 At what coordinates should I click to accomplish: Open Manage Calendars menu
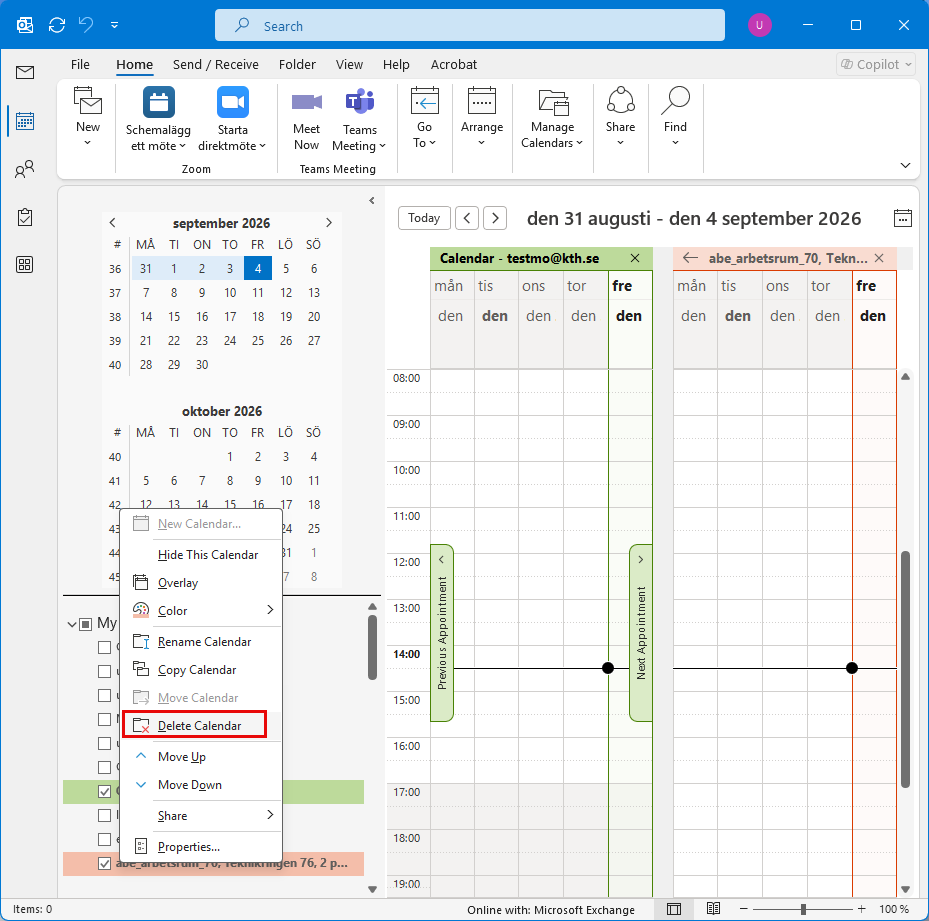pos(552,117)
